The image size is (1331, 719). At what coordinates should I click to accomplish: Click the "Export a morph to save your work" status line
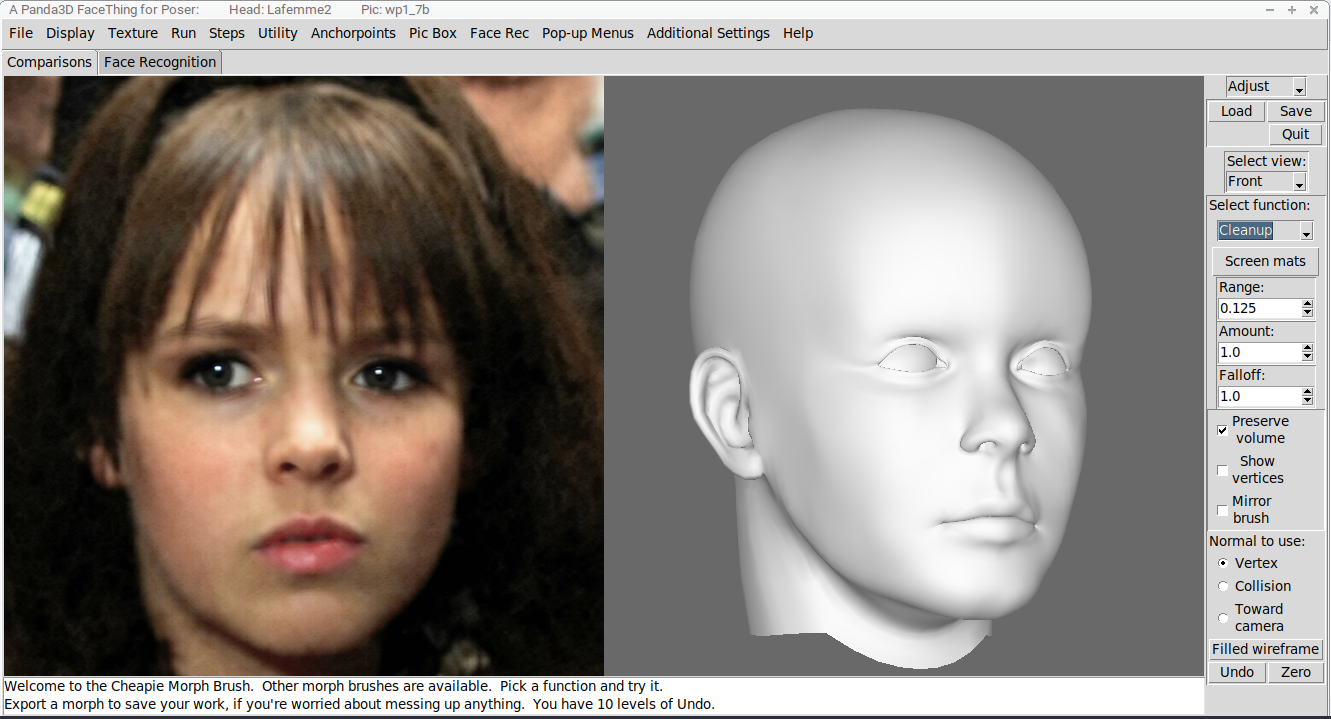[360, 704]
